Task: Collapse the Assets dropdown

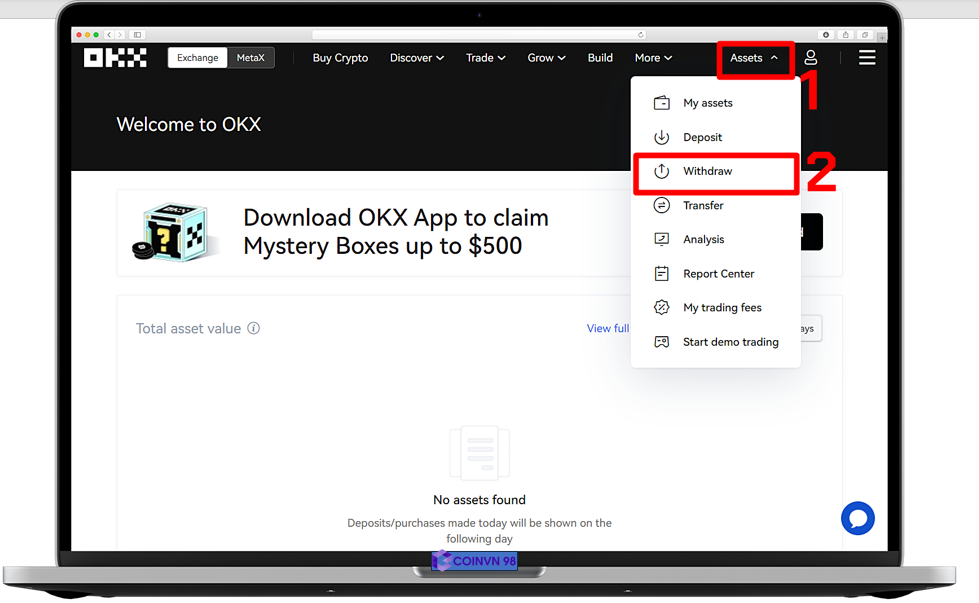Action: pyautogui.click(x=754, y=58)
